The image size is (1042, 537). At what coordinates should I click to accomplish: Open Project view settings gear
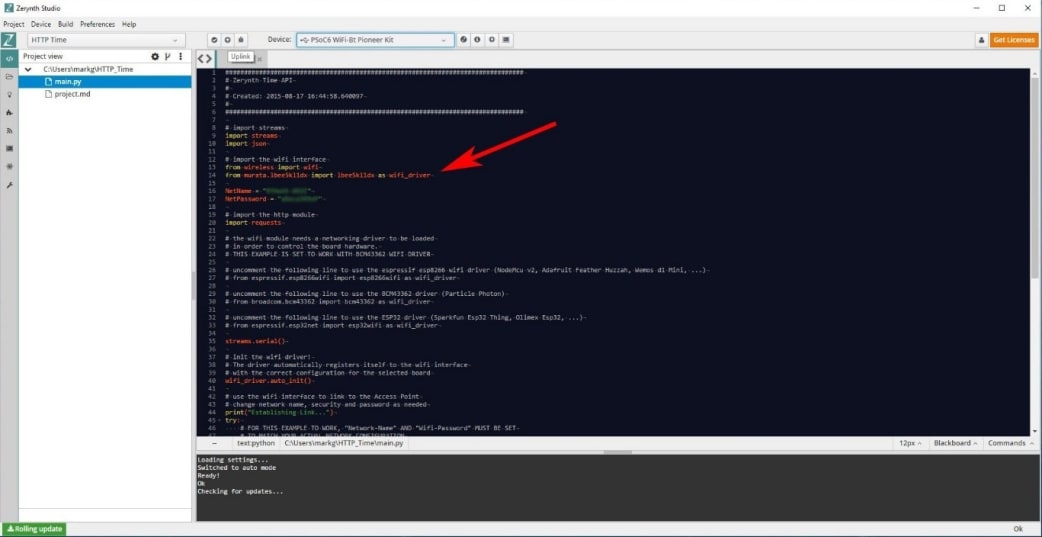(x=155, y=56)
